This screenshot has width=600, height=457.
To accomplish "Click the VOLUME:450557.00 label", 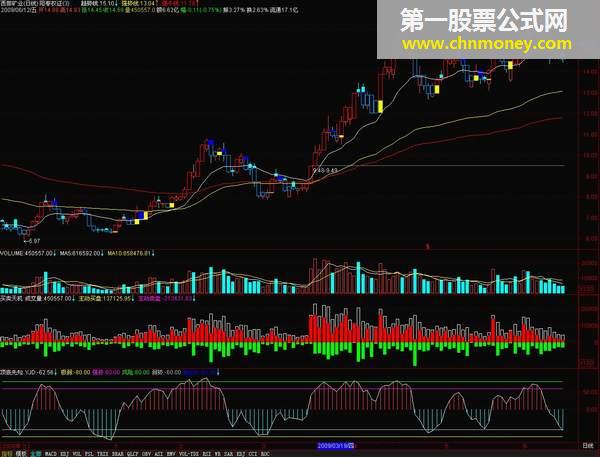I will pyautogui.click(x=26, y=253).
